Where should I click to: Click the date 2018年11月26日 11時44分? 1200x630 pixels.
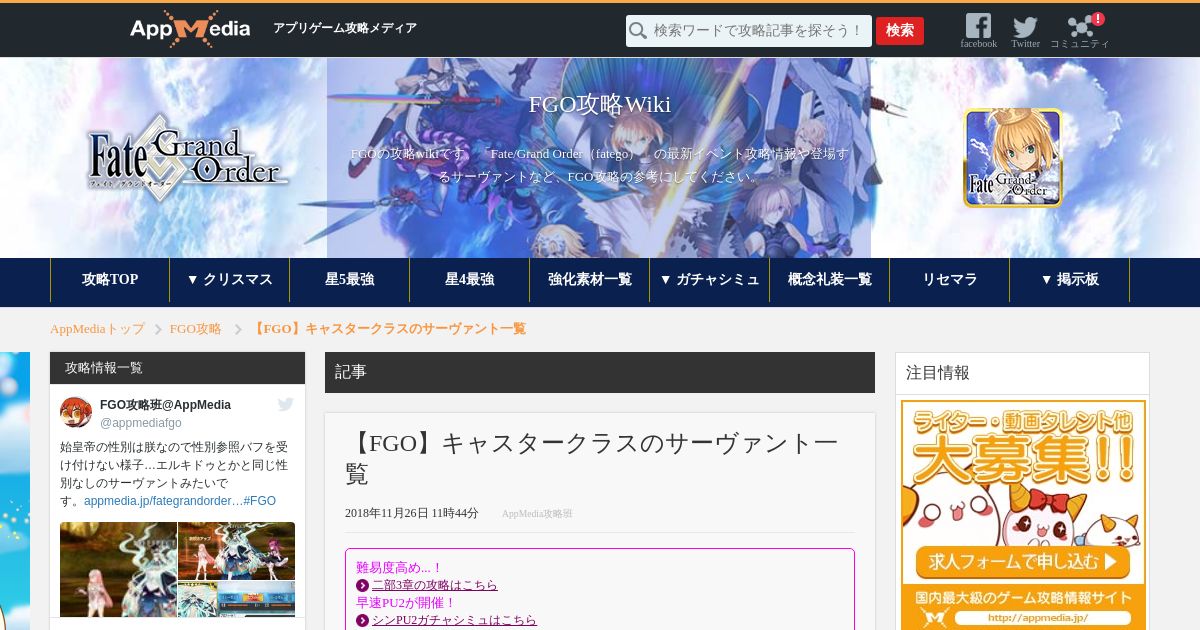tap(412, 514)
